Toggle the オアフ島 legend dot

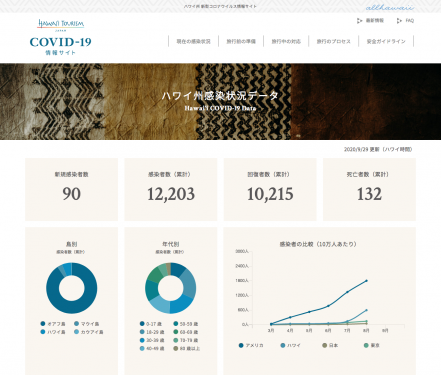[x=43, y=324]
